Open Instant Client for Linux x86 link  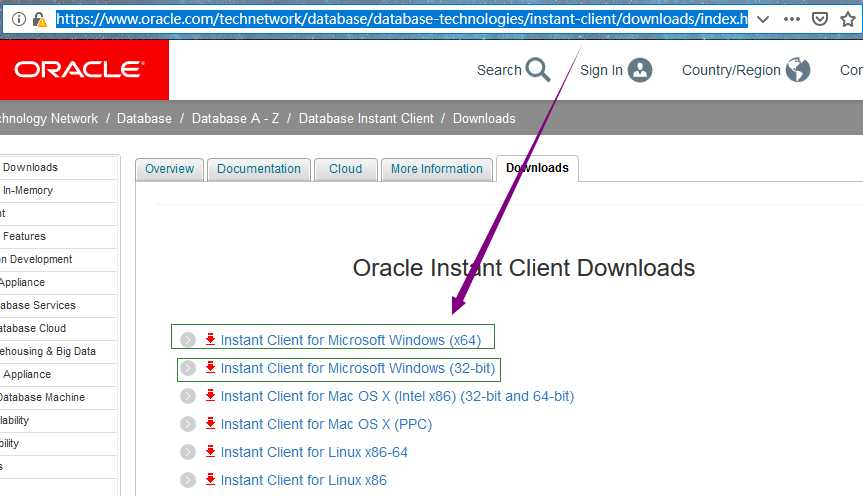303,480
